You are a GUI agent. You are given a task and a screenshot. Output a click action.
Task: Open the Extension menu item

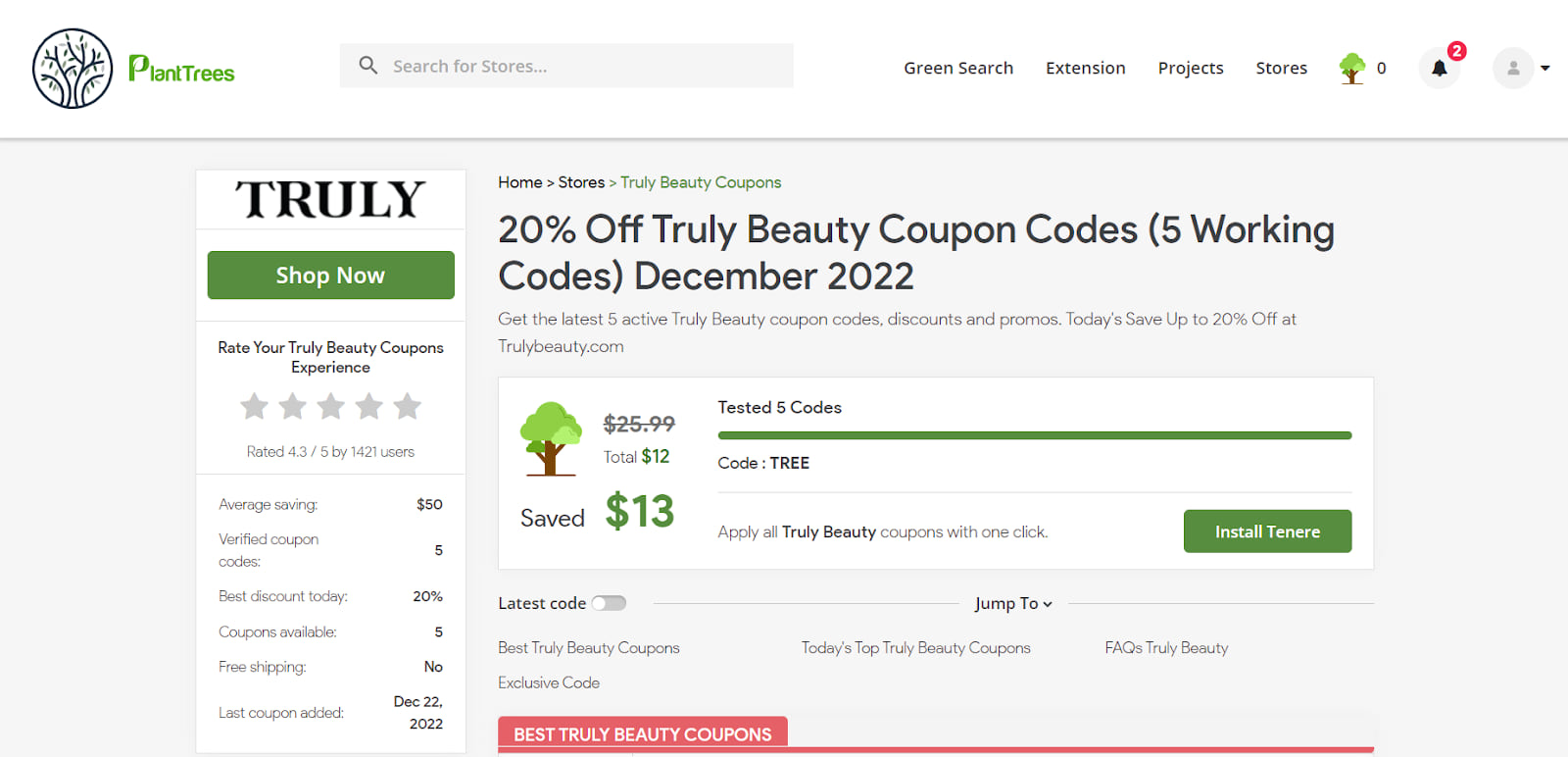pyautogui.click(x=1086, y=68)
